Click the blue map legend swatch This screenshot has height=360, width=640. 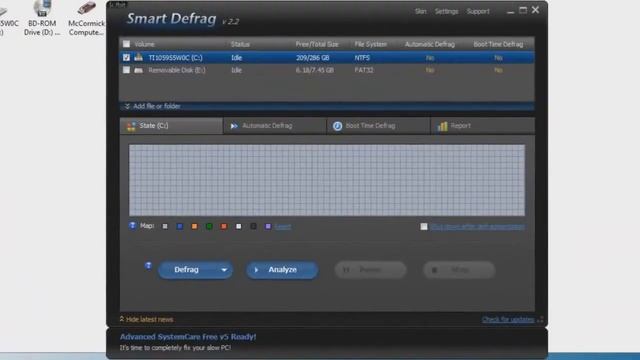click(x=180, y=226)
